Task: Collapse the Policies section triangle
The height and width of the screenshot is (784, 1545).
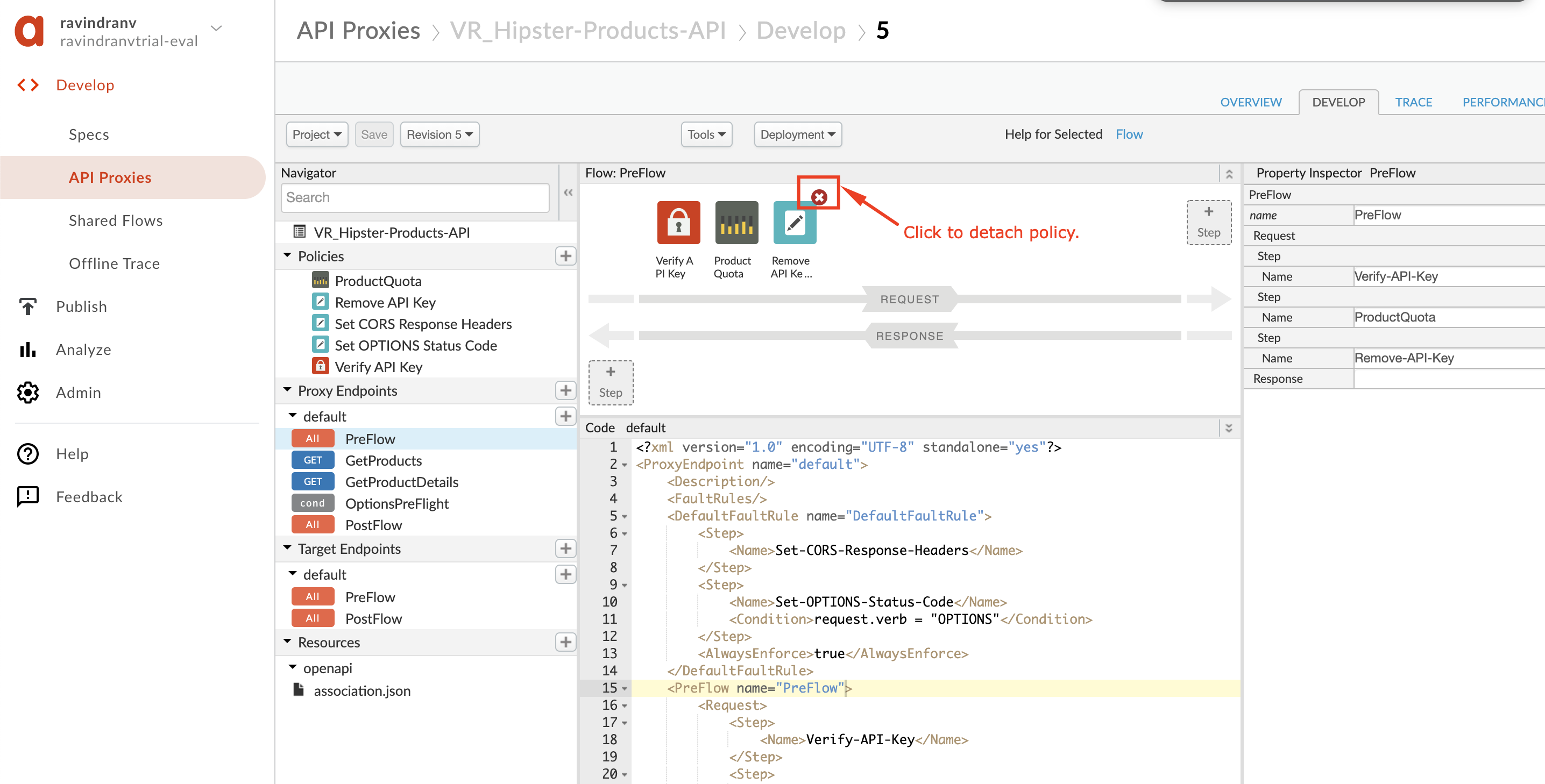Action: pos(287,255)
